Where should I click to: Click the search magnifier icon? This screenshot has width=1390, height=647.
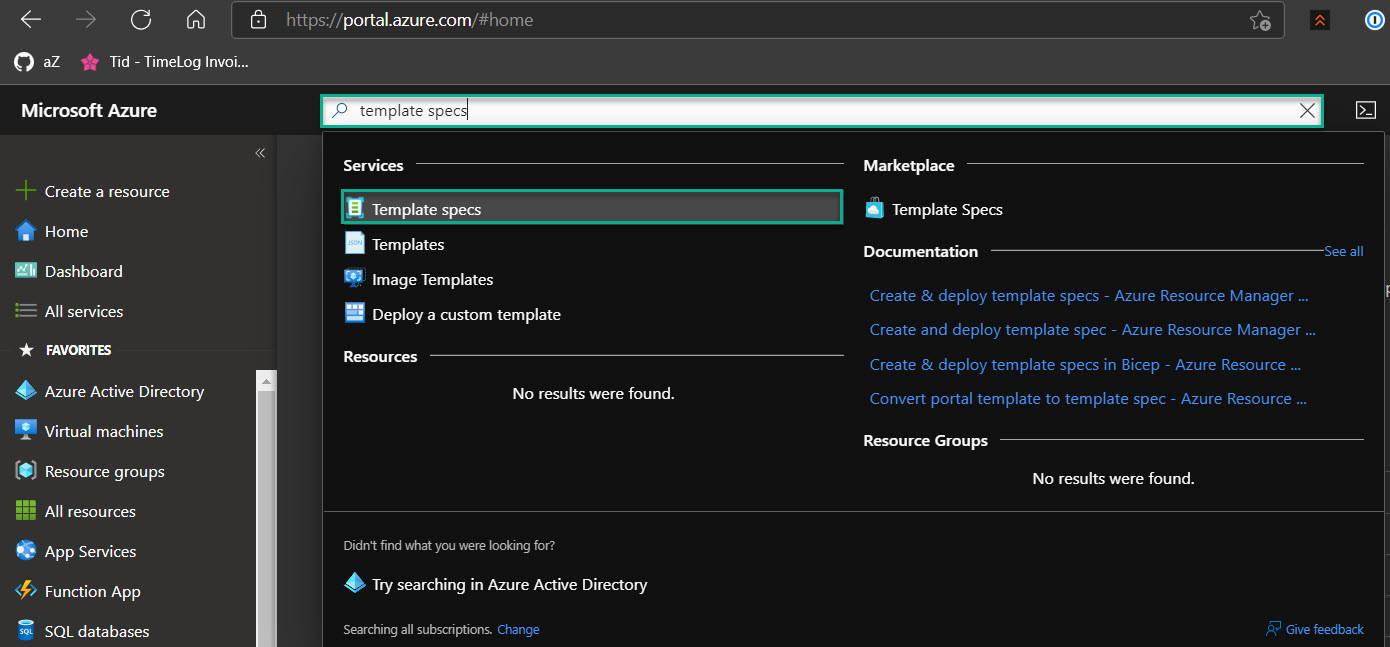point(340,111)
